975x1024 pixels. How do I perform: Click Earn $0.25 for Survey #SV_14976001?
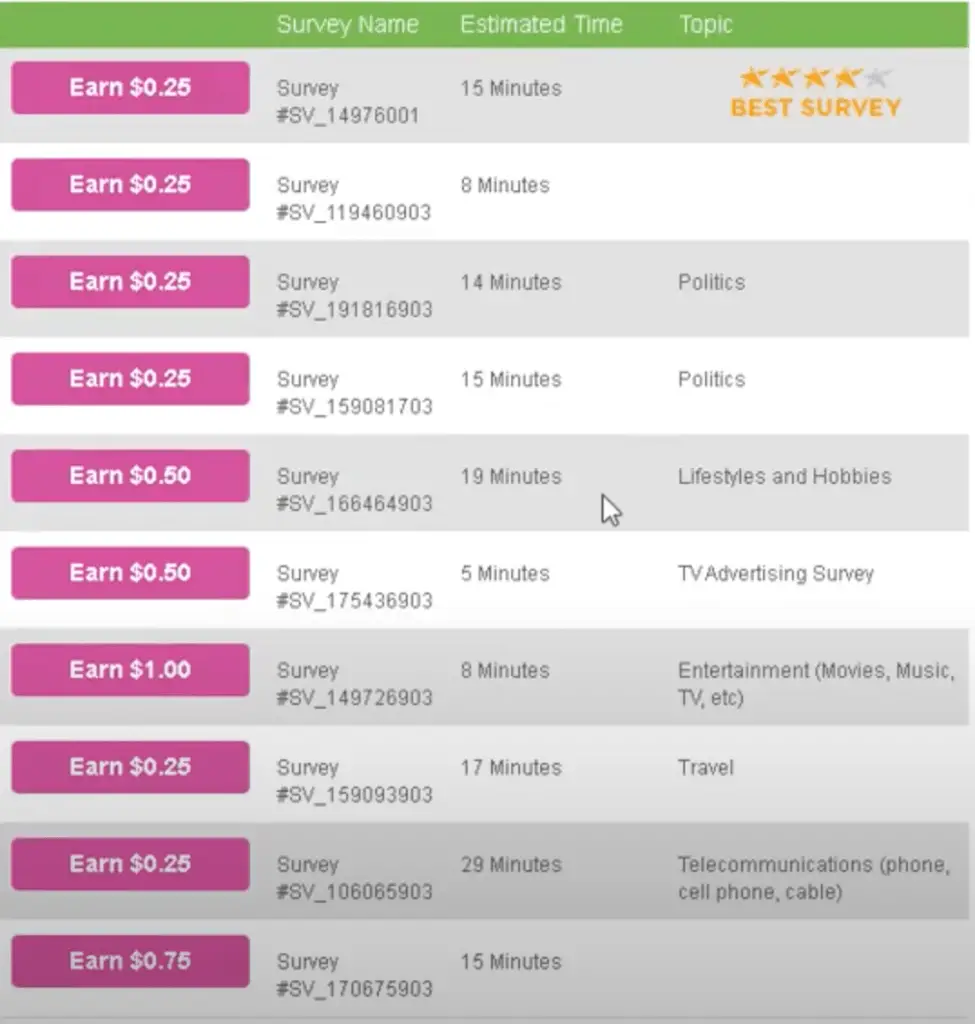[x=131, y=88]
